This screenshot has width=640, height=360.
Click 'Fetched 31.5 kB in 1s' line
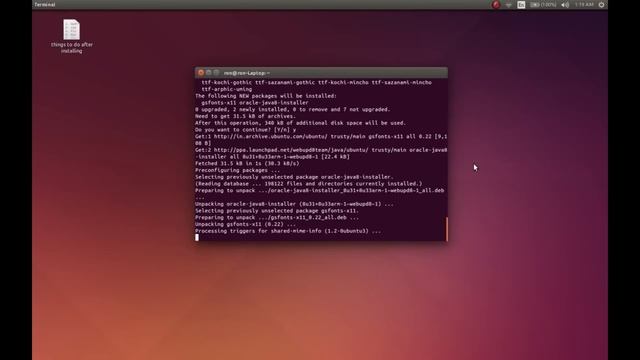click(247, 164)
